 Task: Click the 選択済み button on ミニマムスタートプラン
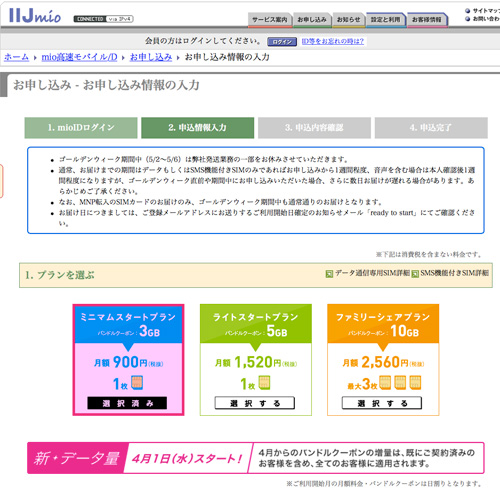point(127,403)
